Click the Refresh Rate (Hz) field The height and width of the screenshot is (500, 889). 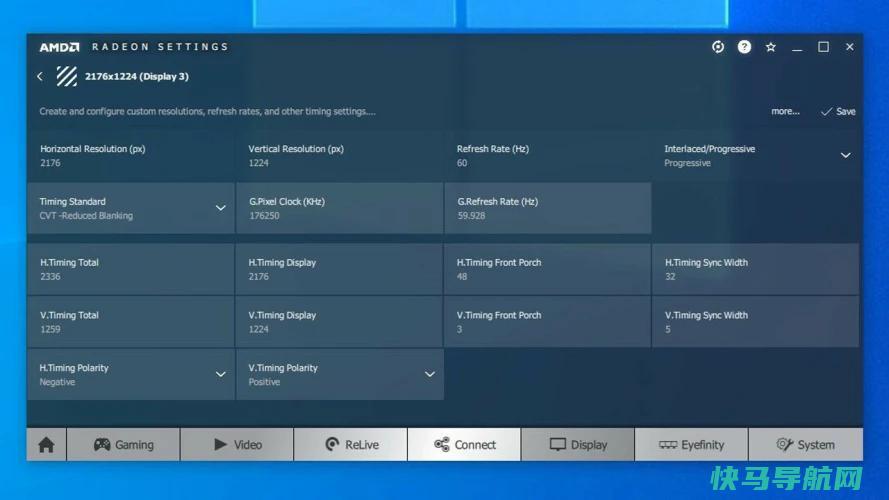tap(548, 155)
